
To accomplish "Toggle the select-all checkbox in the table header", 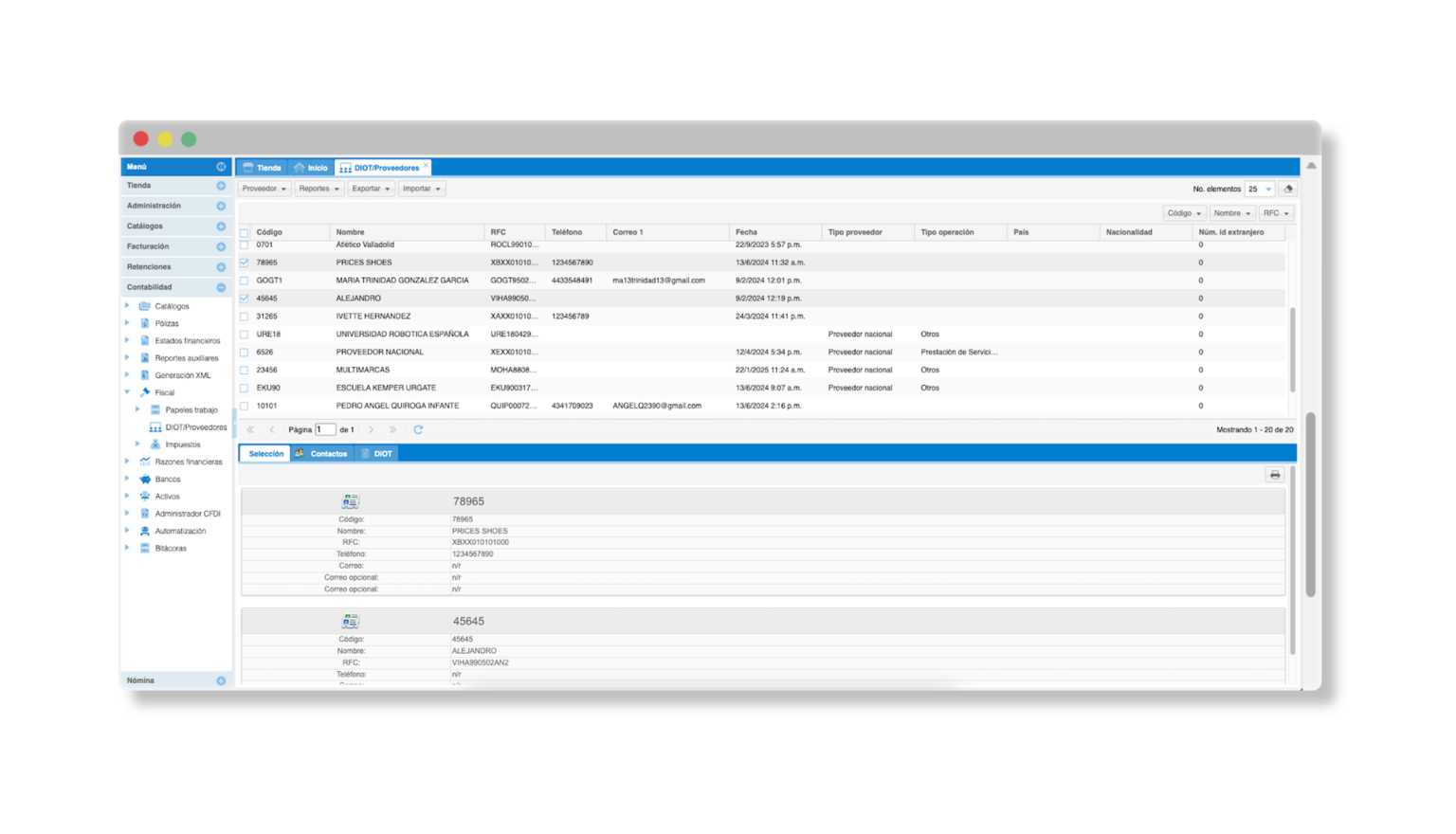I will tap(245, 232).
